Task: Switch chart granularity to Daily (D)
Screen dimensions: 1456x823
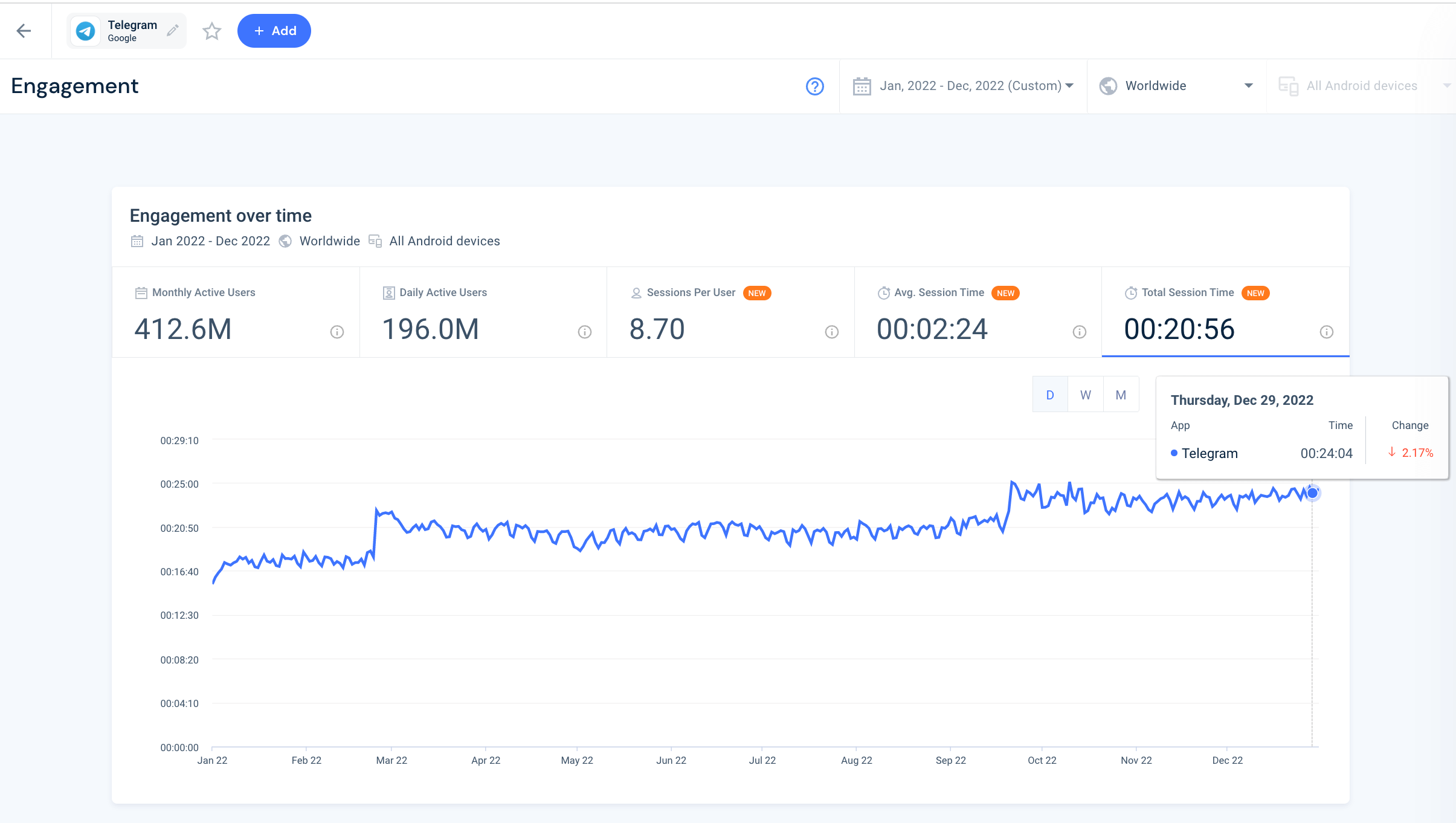Action: point(1050,395)
